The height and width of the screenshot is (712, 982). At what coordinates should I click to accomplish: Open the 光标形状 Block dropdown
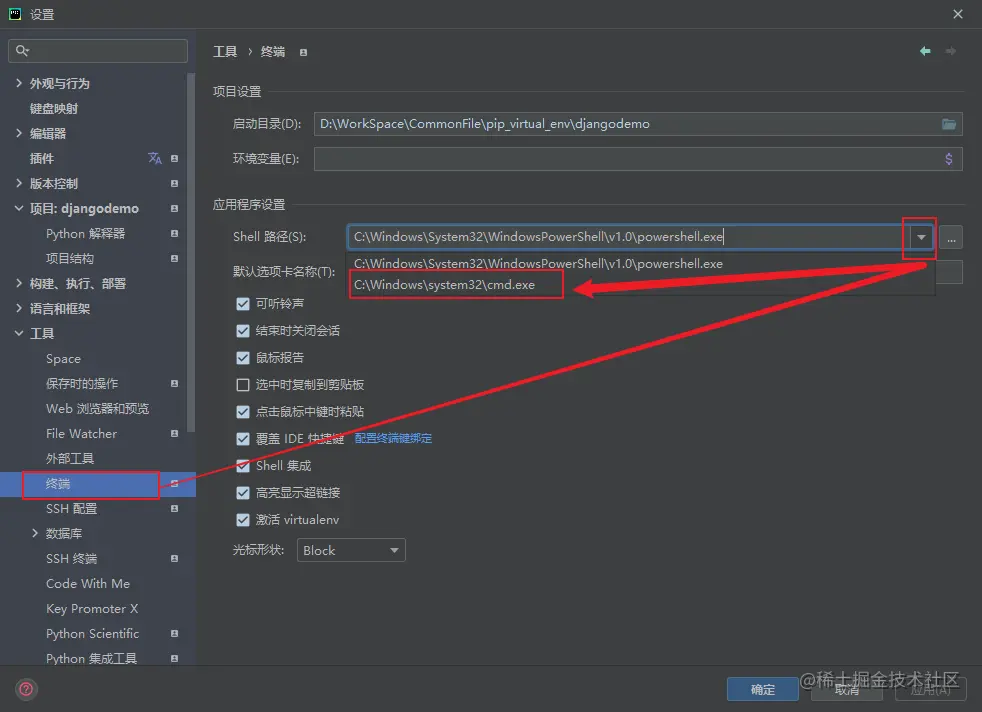point(351,550)
